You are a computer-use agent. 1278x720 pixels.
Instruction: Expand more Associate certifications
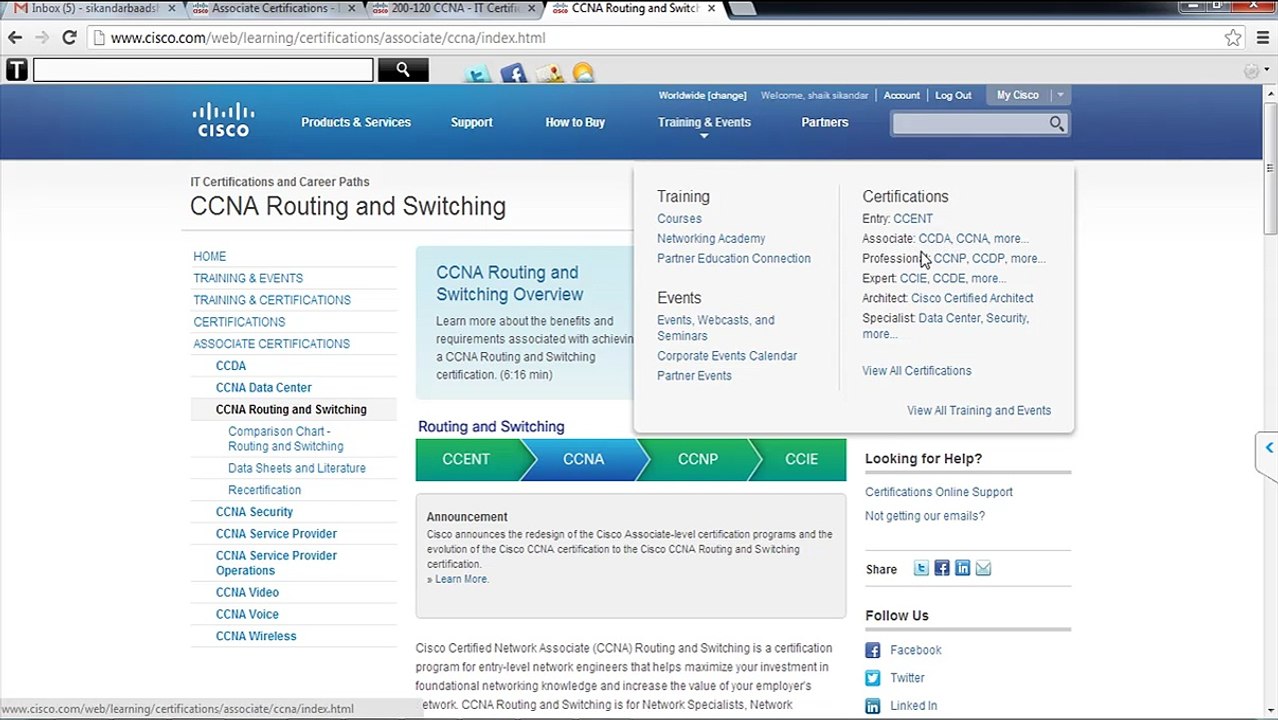point(1011,239)
